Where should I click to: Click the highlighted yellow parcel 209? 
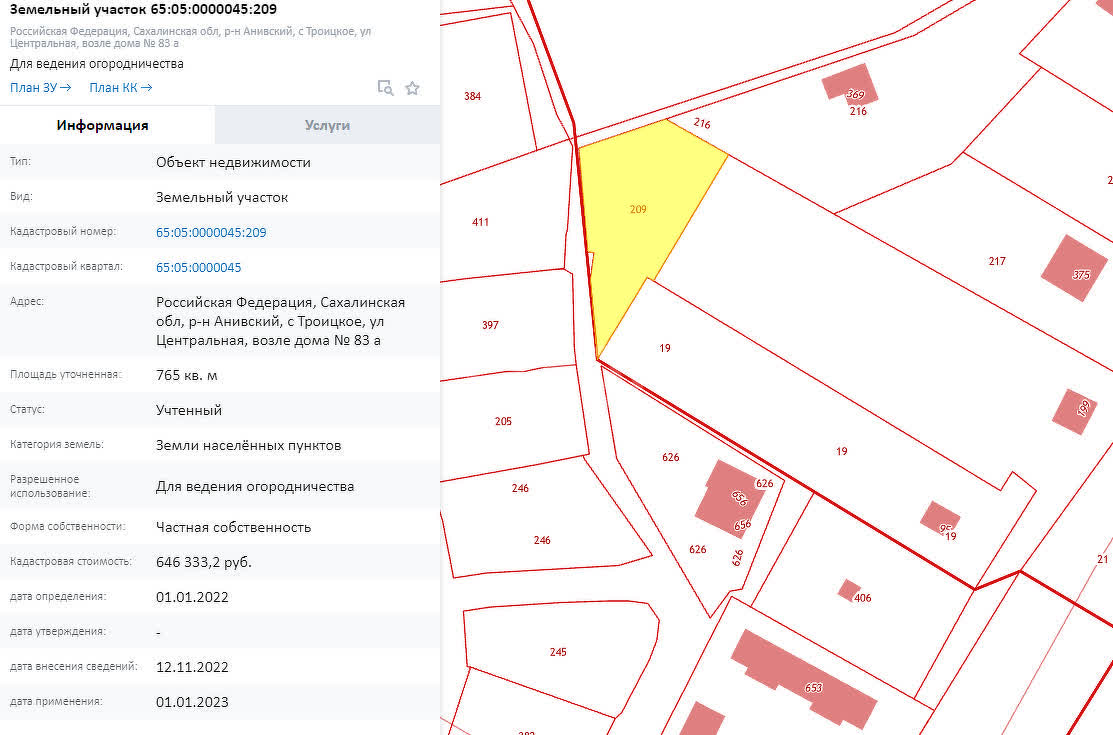(x=637, y=209)
